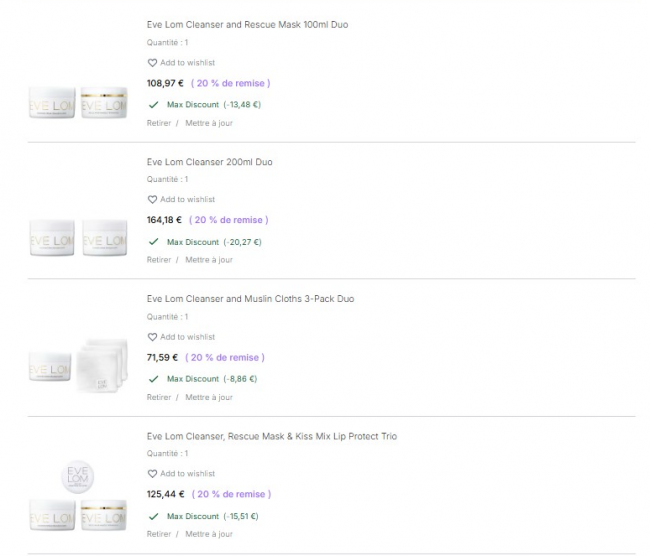This screenshot has height=556, width=650.
Task: Click the Cleanser and Rescue Mask Duo product image
Action: point(79,103)
